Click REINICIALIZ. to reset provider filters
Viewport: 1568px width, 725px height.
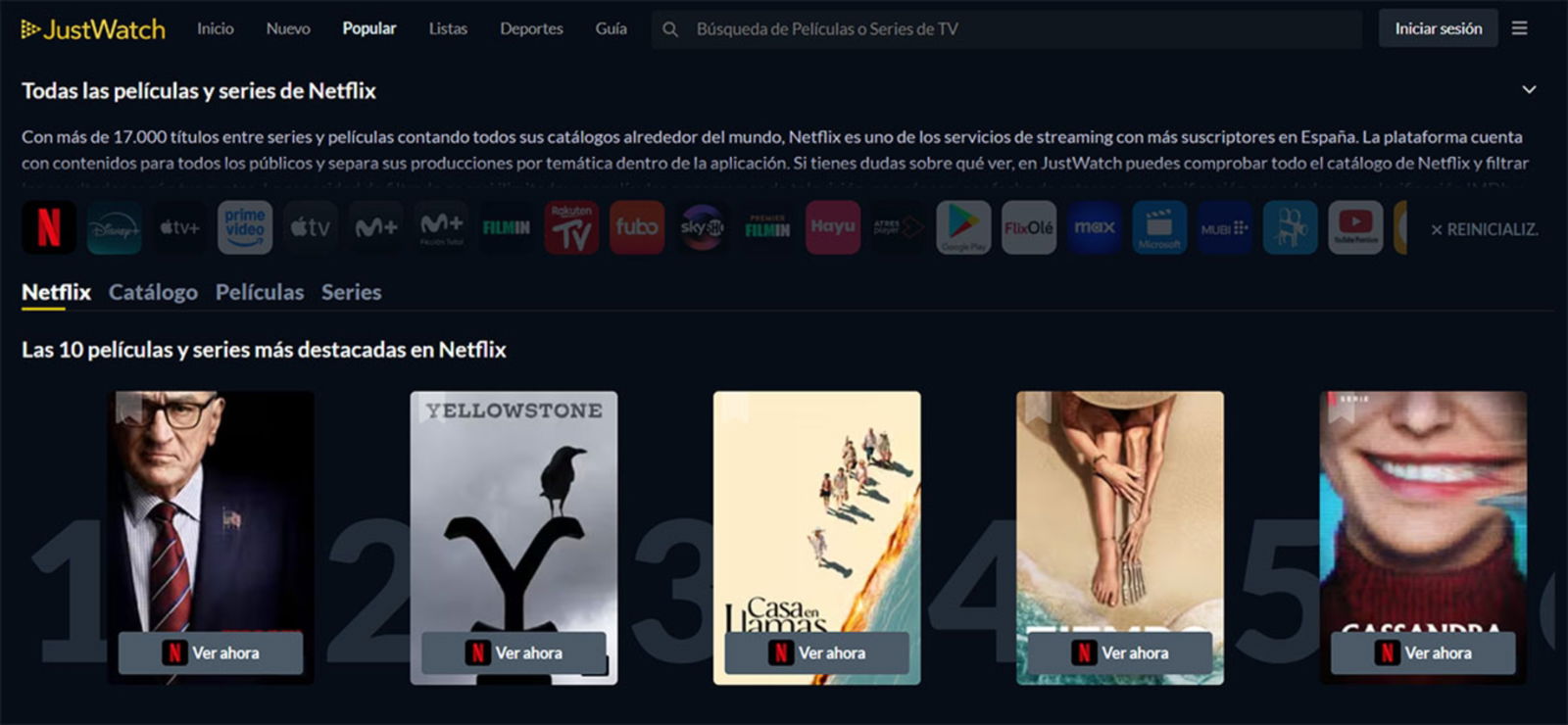coord(1484,229)
